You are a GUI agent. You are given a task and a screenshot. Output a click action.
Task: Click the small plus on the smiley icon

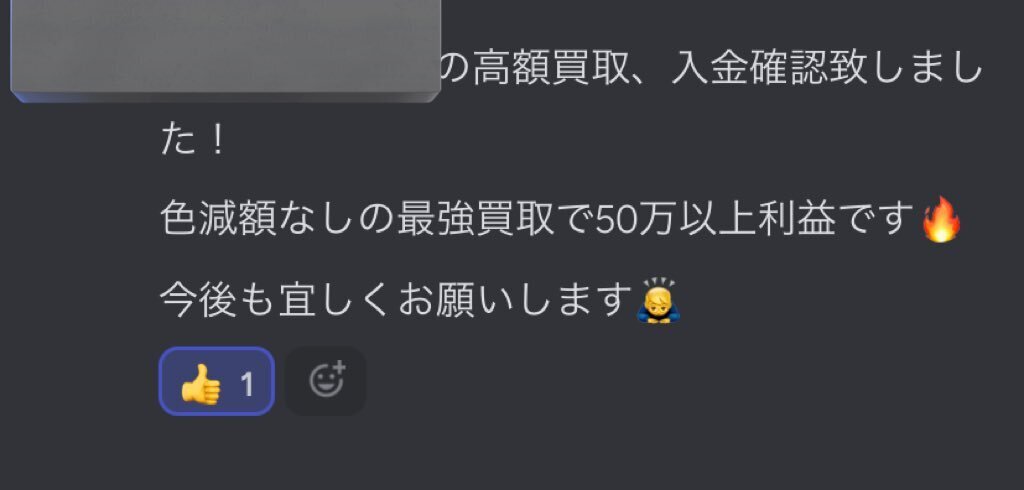339,369
